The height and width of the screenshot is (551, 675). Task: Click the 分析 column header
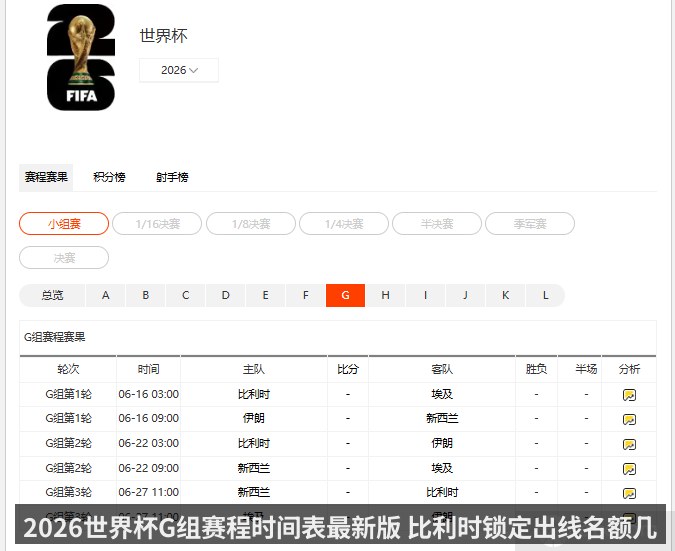click(629, 369)
